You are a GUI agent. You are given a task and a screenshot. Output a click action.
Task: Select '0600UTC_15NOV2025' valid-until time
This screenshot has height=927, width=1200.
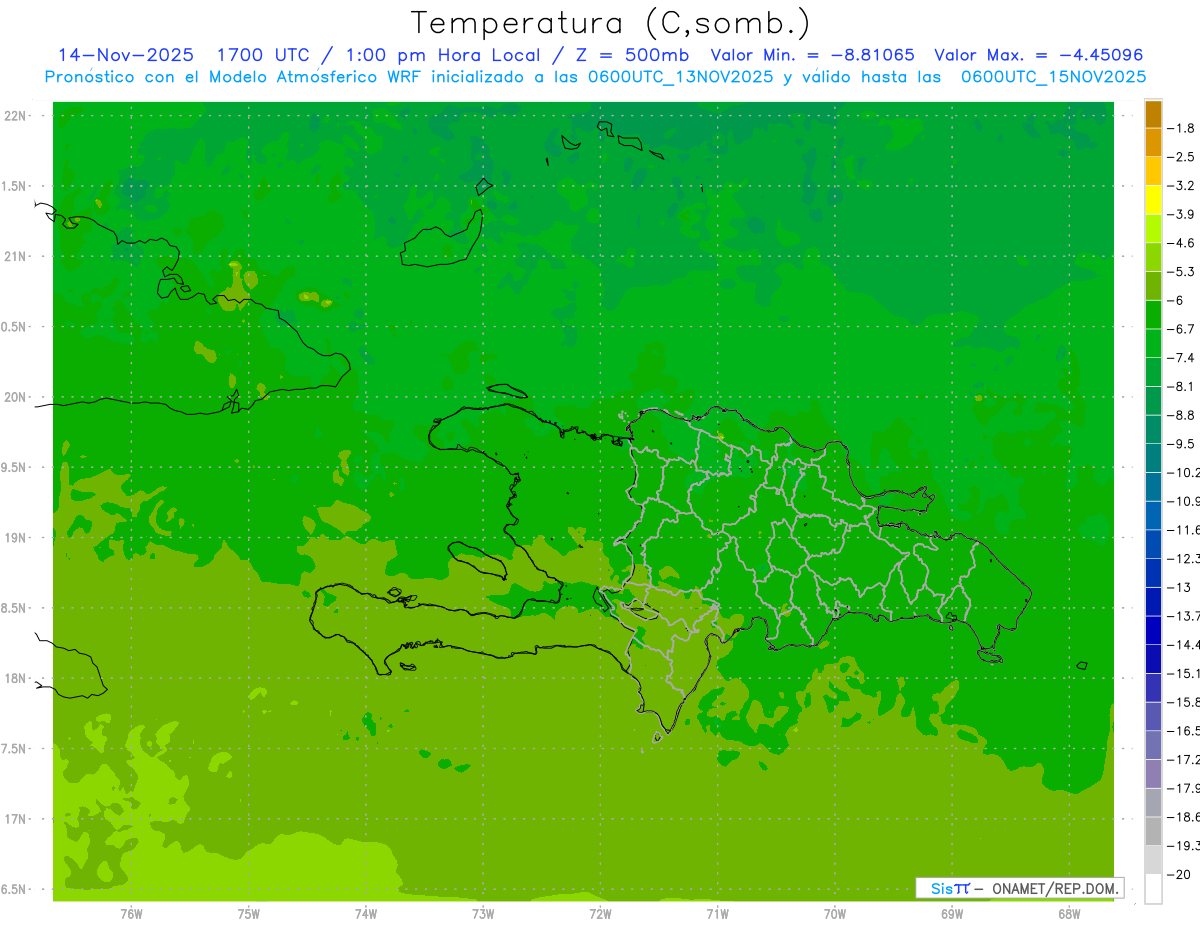coord(1053,77)
